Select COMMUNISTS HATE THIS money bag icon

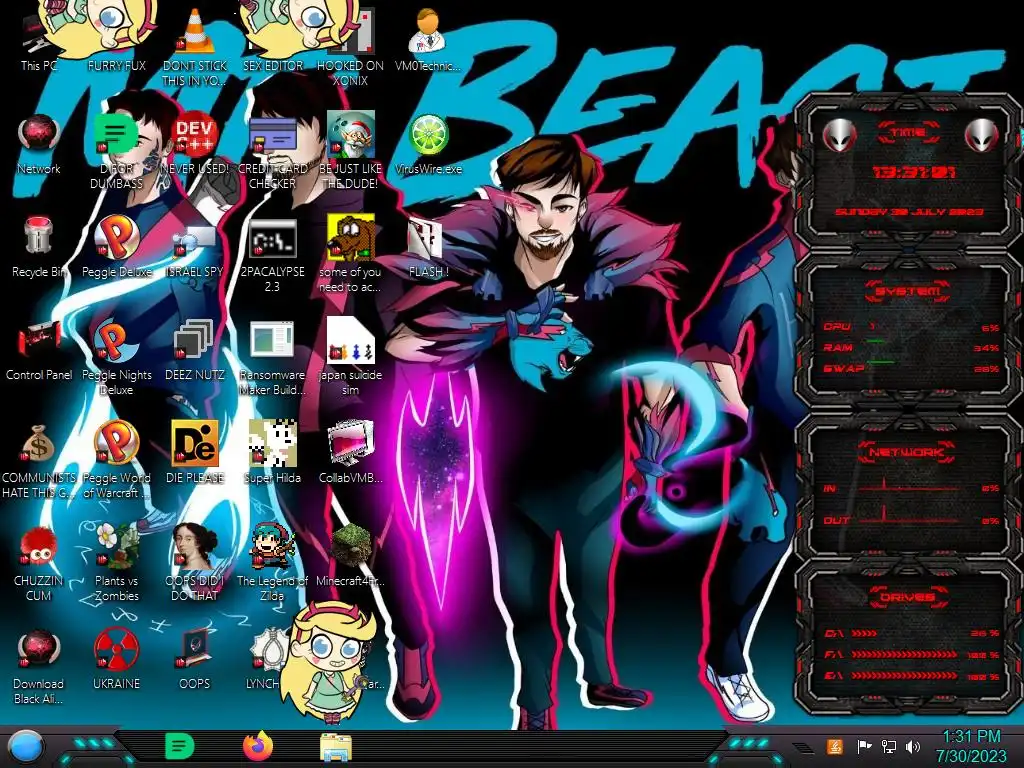pos(39,460)
